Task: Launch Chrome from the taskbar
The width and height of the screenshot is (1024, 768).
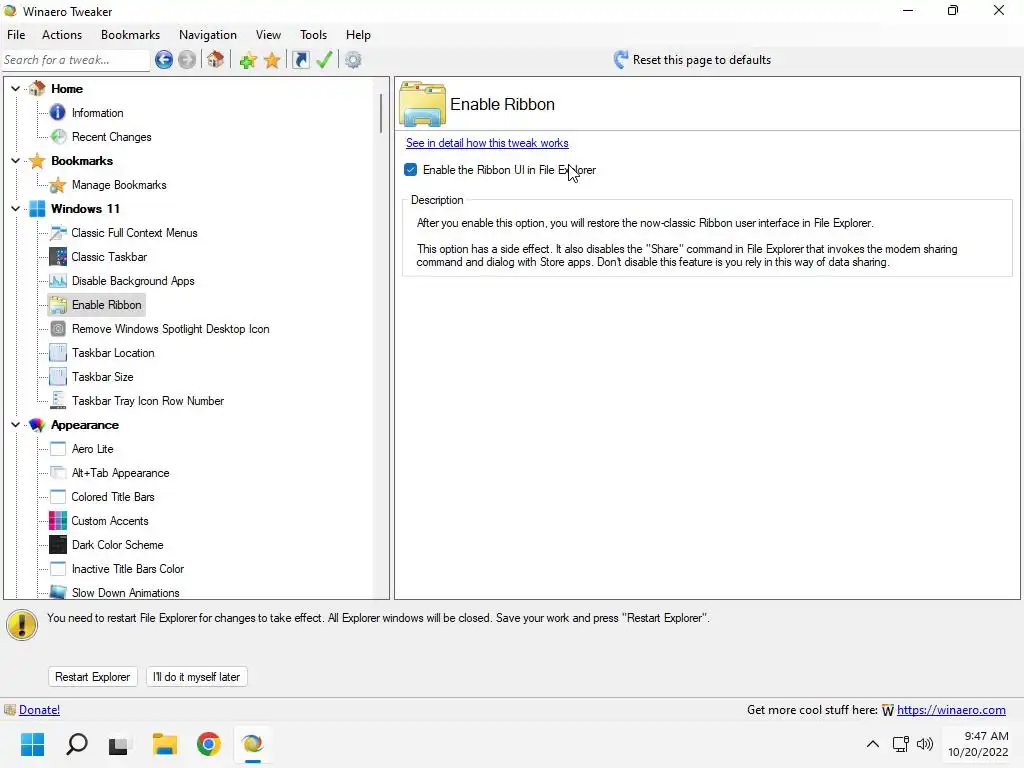Action: tap(208, 744)
